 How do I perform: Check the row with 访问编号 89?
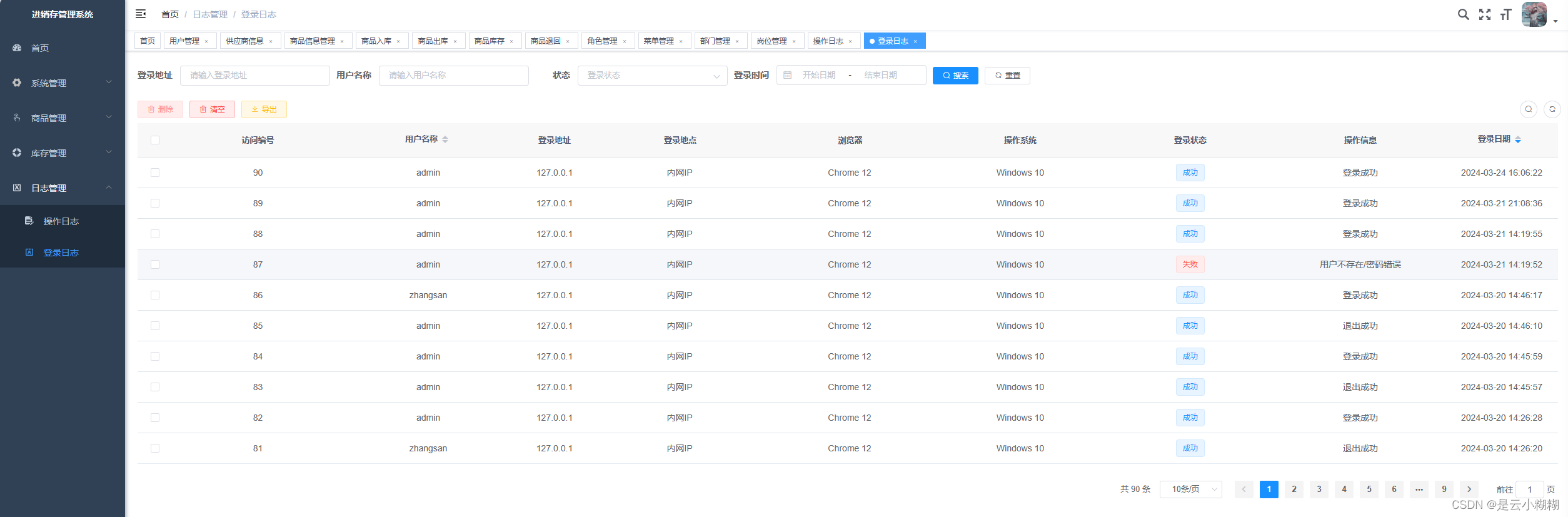pos(155,203)
